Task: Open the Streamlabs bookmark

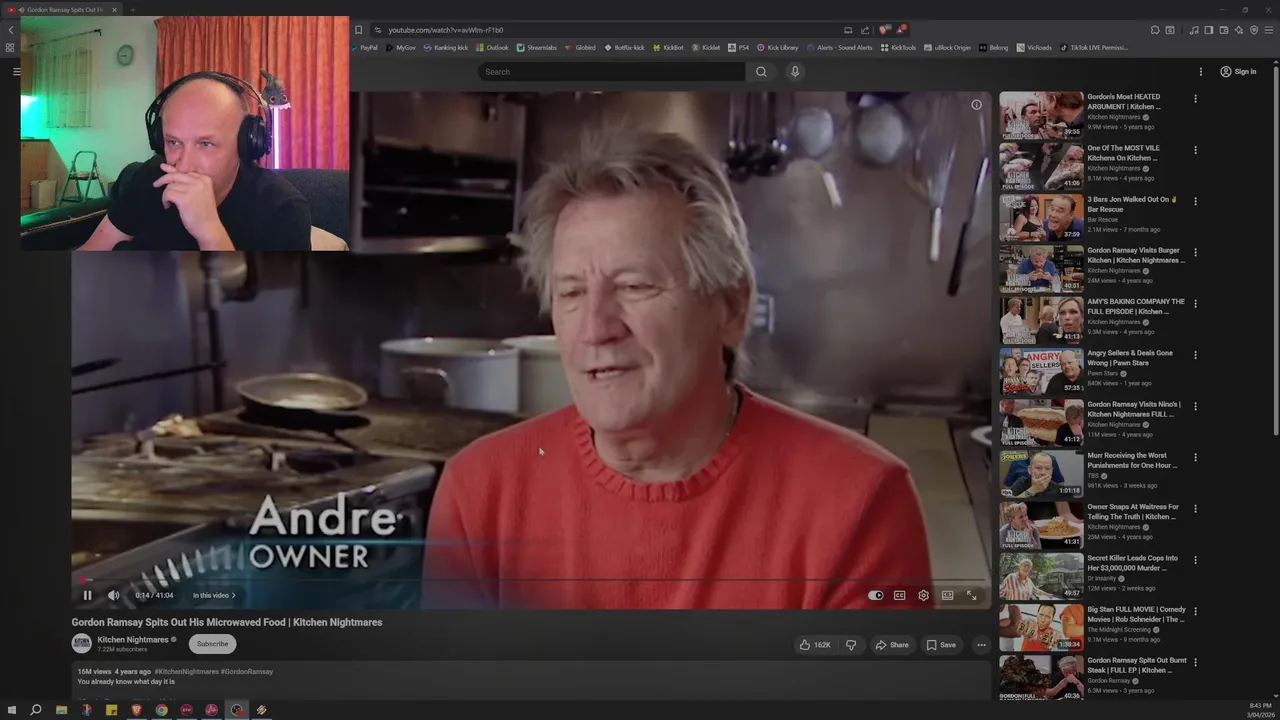Action: pyautogui.click(x=537, y=47)
